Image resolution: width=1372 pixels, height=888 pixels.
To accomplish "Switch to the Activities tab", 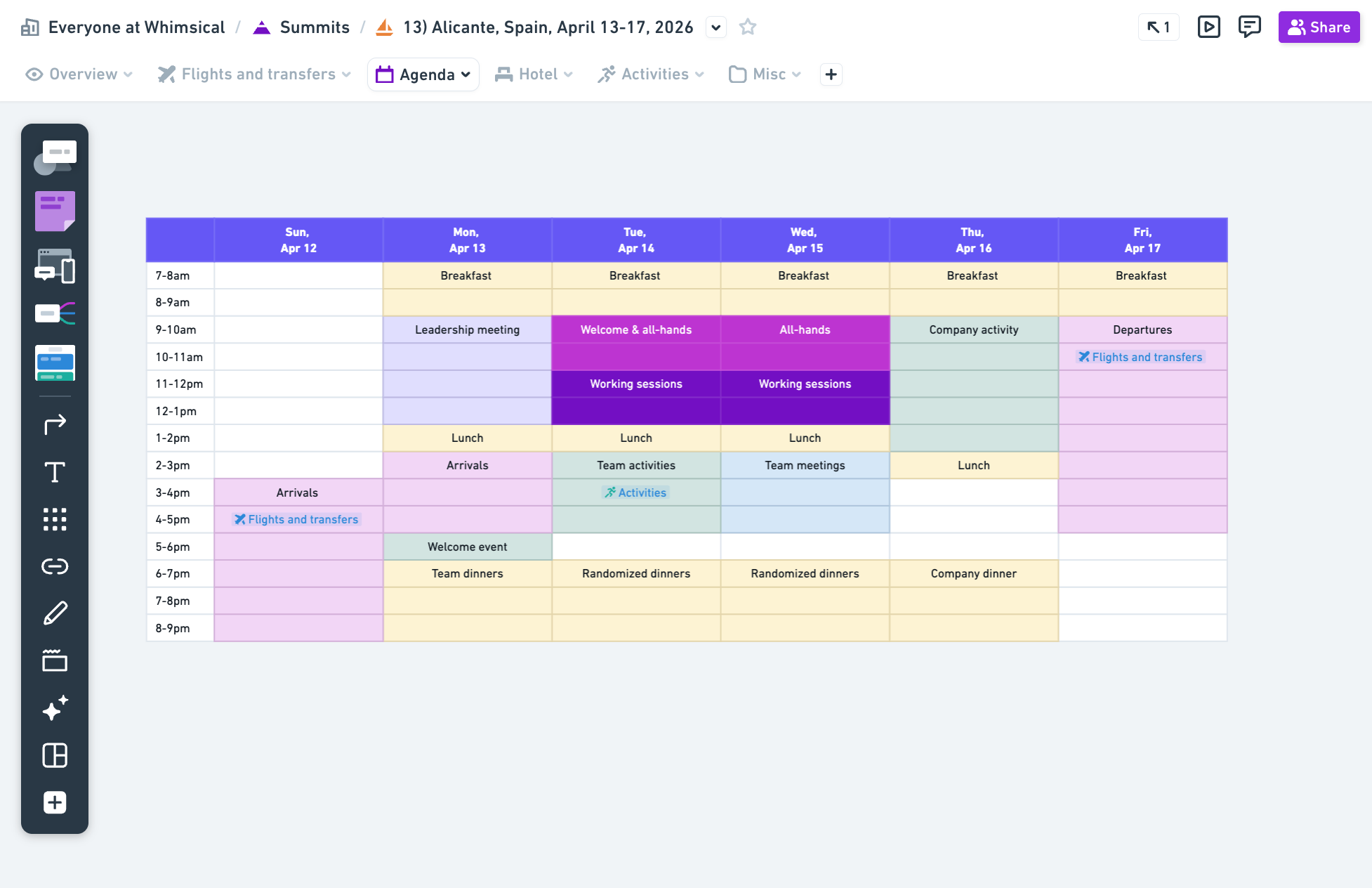I will [x=654, y=74].
